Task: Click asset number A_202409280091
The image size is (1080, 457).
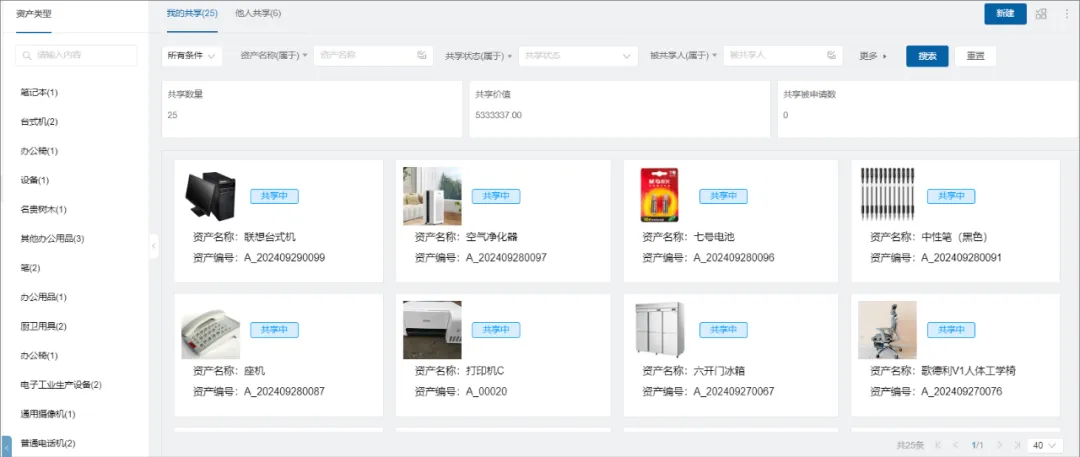Action: 962,258
